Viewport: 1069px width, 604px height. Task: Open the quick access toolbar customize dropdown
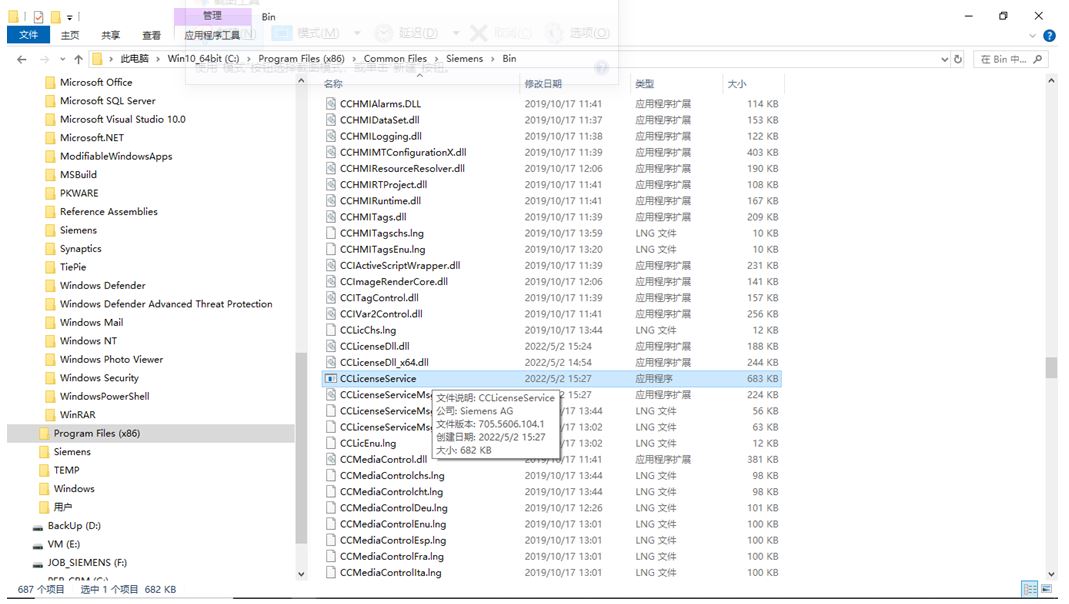(70, 17)
